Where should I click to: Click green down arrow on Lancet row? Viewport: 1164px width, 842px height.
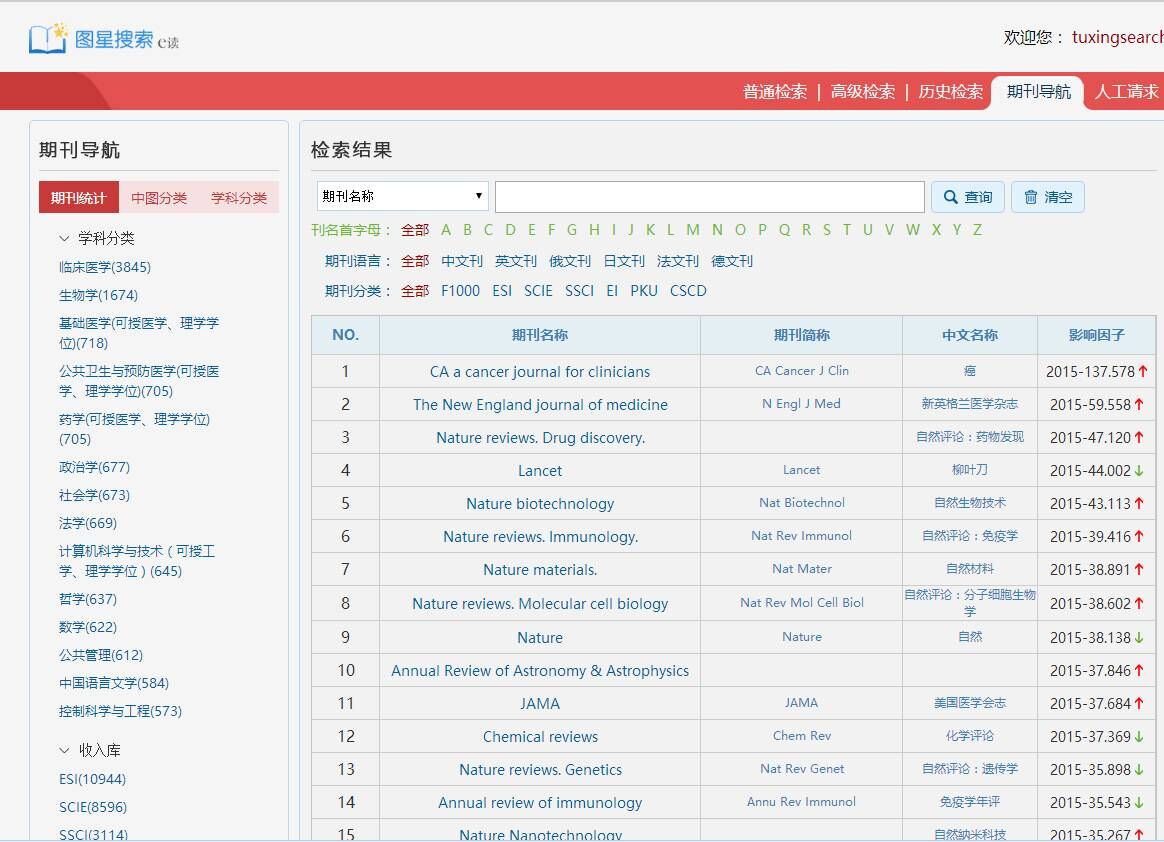click(1139, 470)
